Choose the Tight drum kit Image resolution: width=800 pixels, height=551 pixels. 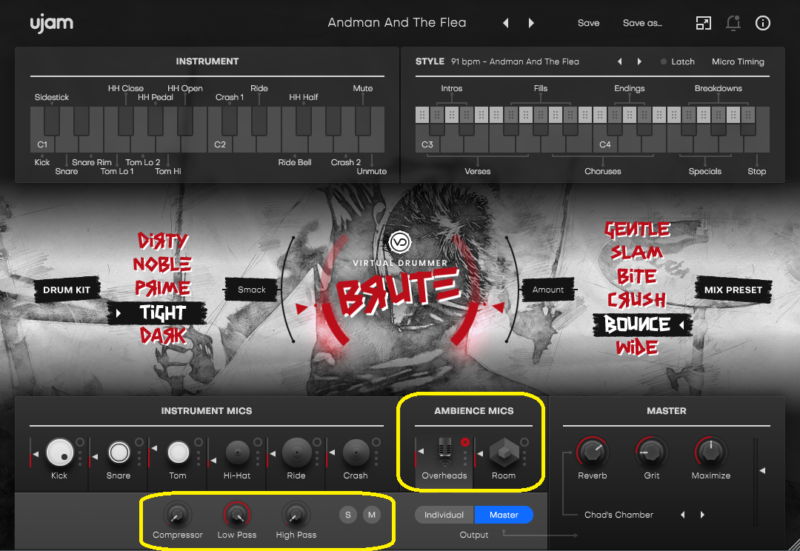[x=163, y=313]
